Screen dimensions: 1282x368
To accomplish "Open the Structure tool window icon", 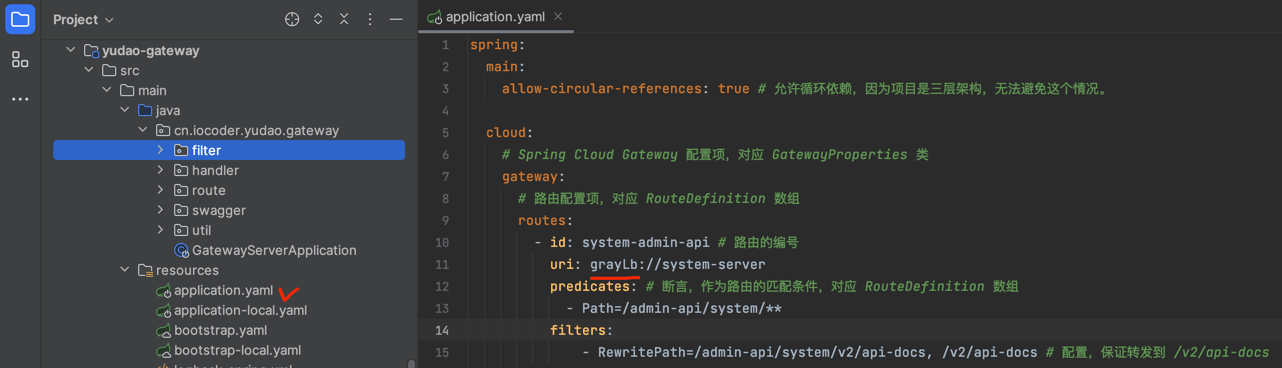I will pos(20,60).
